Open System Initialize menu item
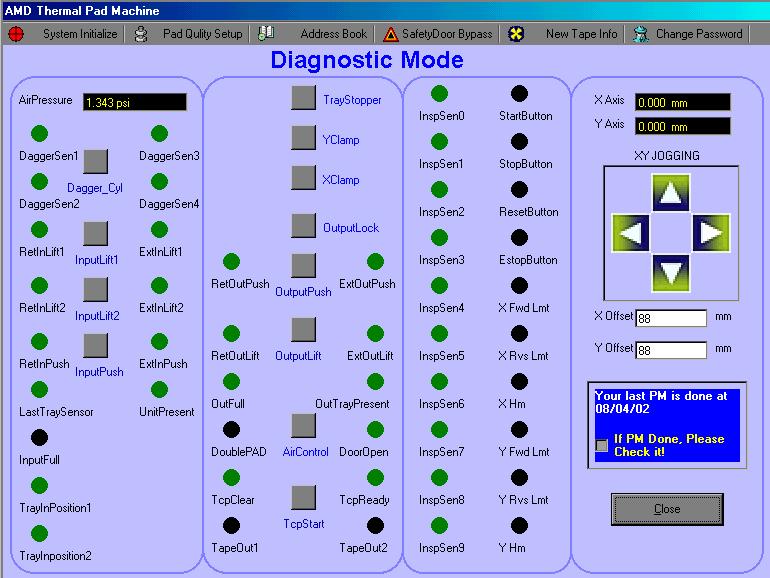 pyautogui.click(x=80, y=34)
